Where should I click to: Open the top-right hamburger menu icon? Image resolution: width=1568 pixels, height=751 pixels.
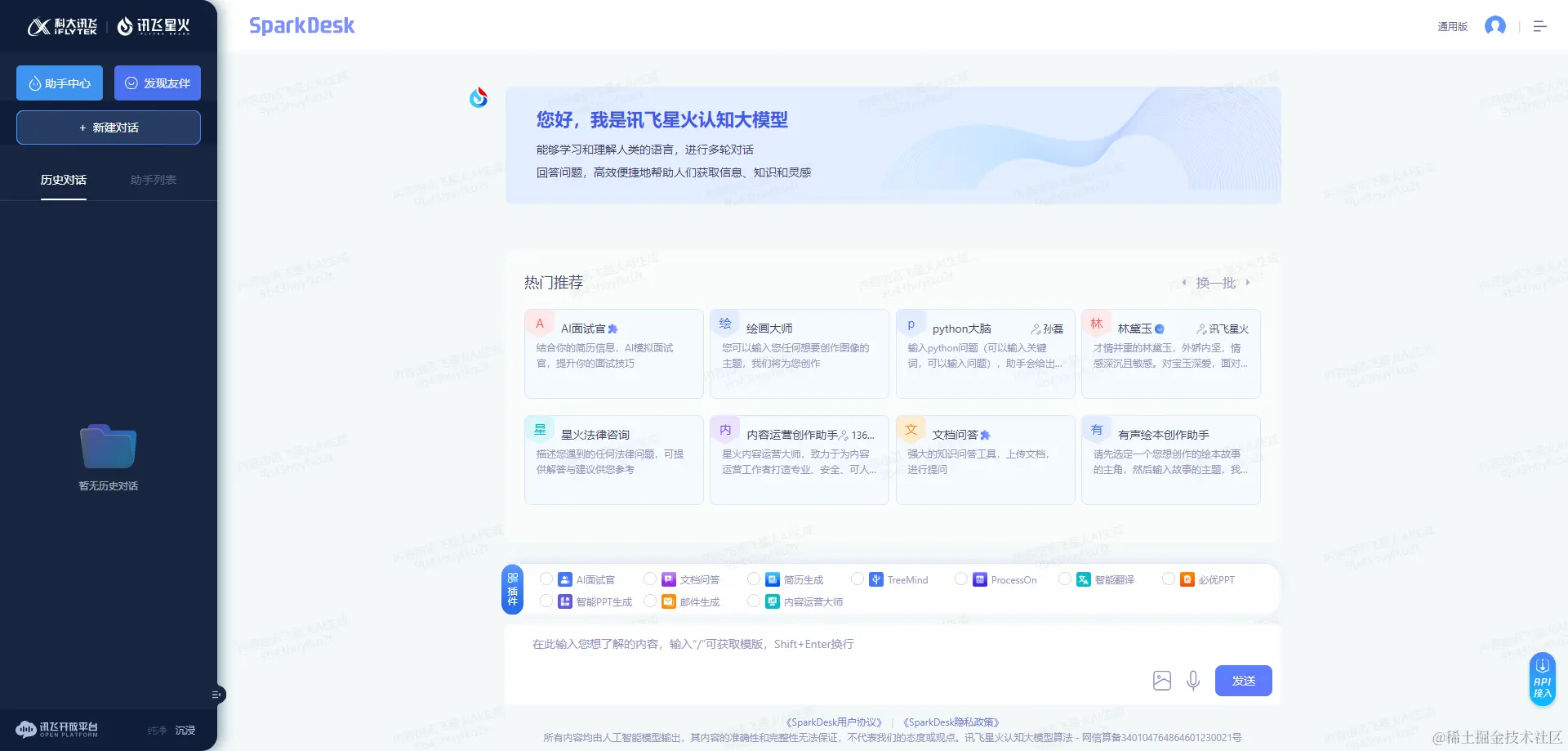pos(1540,26)
